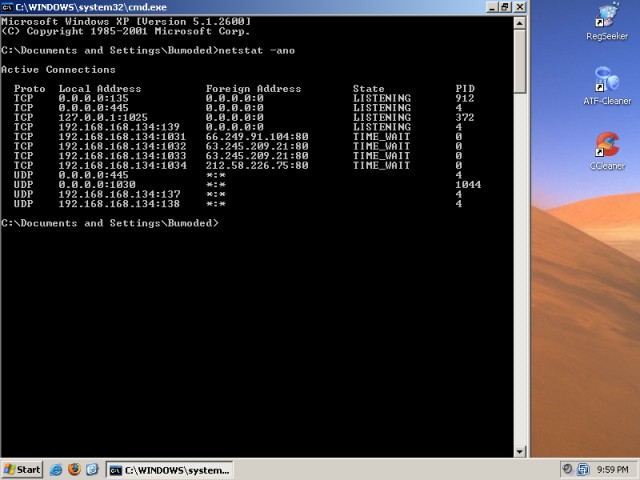Viewport: 640px width, 480px height.
Task: Select the cmd.exe taskbar button
Action: (169, 470)
